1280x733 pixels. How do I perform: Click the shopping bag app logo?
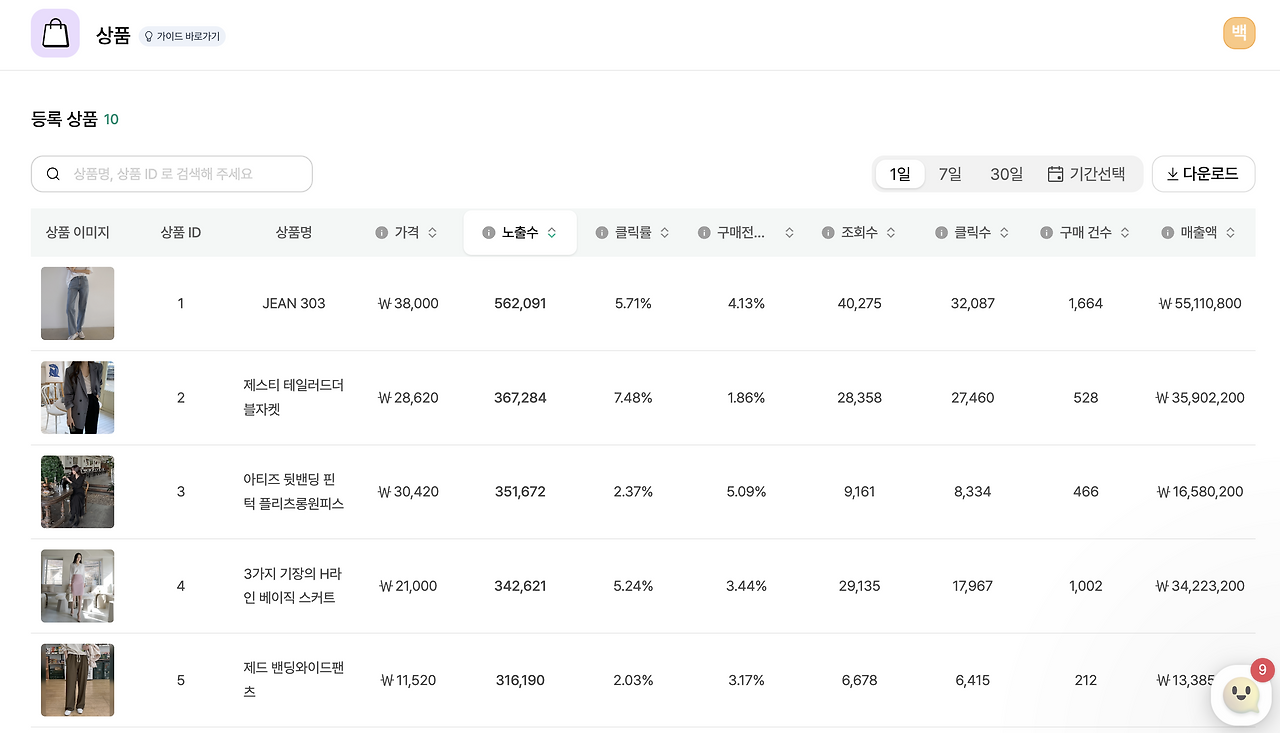click(x=55, y=32)
